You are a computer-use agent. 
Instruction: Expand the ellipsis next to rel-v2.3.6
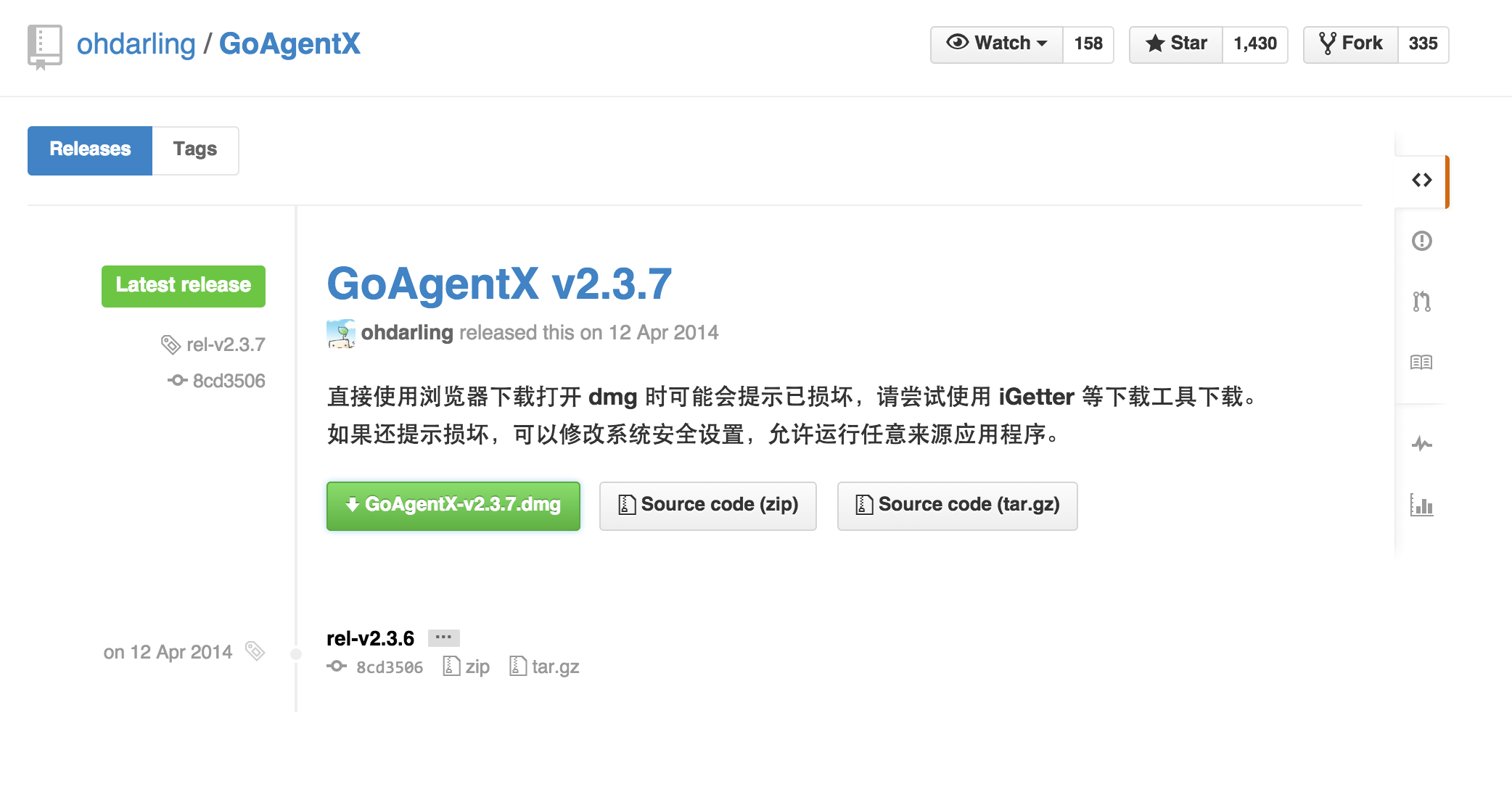pyautogui.click(x=443, y=638)
